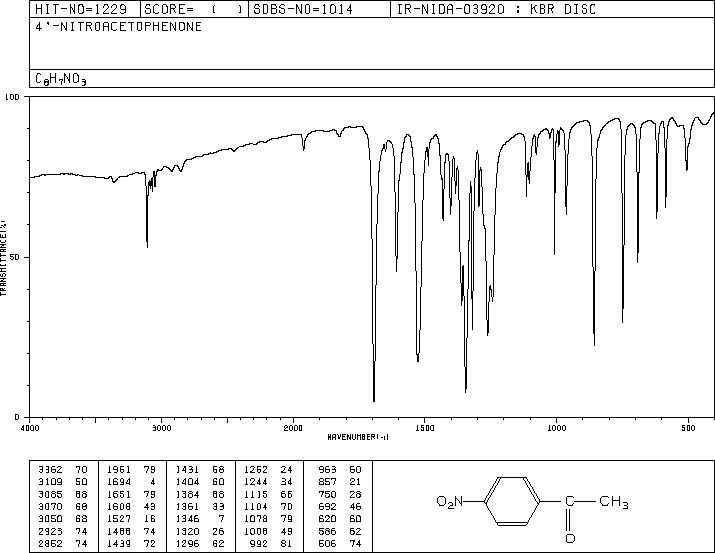Viewport: 715px width, 553px height.
Task: Click the 3000 wavenumber axis label
Action: coord(161,428)
